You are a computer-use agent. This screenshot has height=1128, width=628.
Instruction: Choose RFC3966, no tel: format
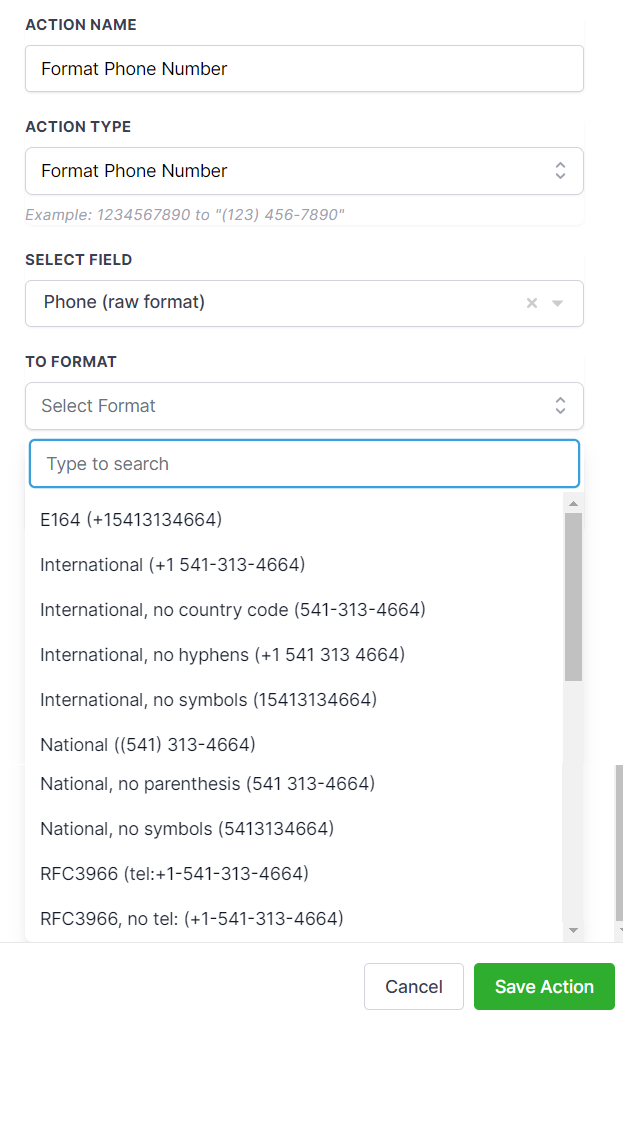pos(293,919)
